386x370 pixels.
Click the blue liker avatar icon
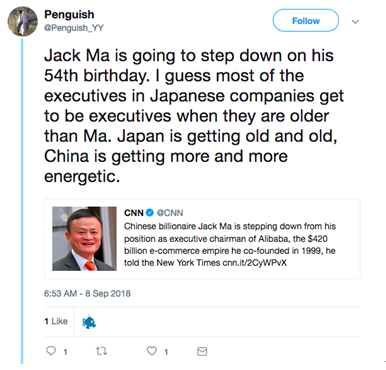(89, 322)
